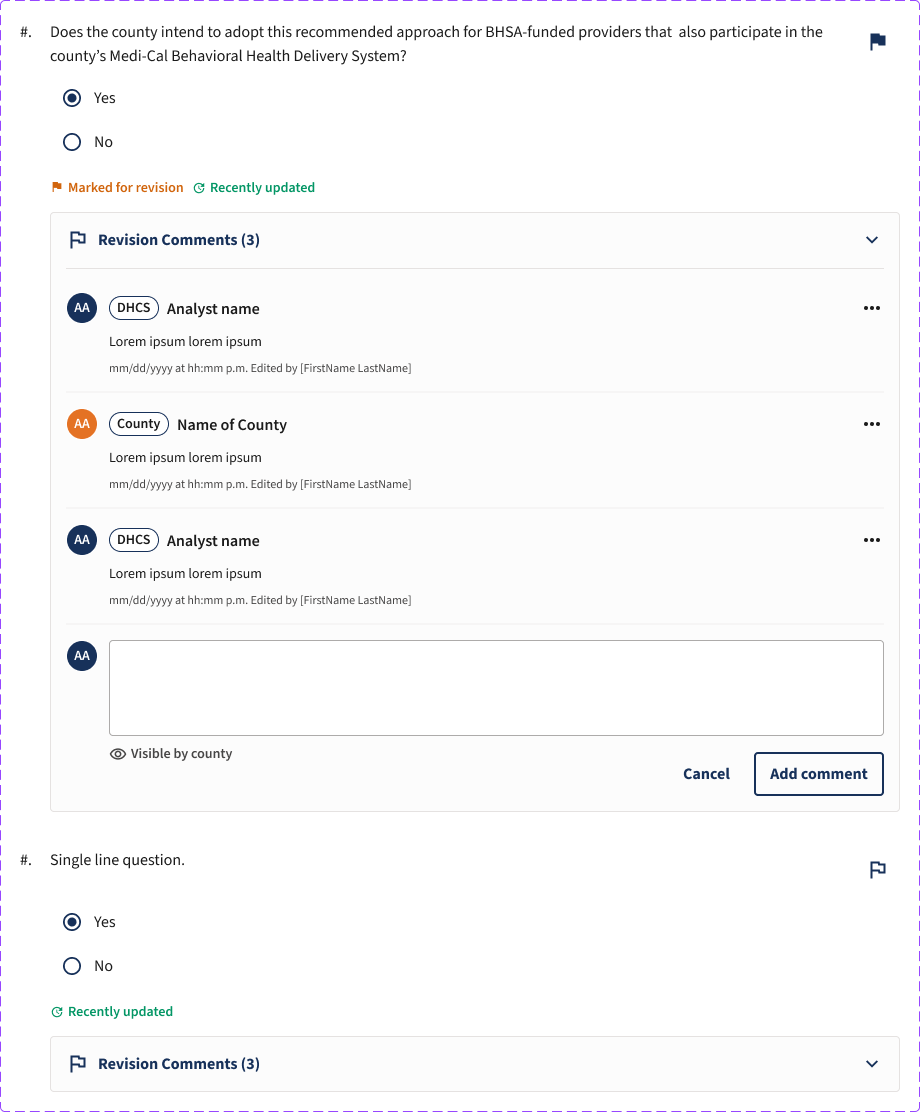Click the Add comment button
The width and height of the screenshot is (920, 1112).
(x=819, y=774)
